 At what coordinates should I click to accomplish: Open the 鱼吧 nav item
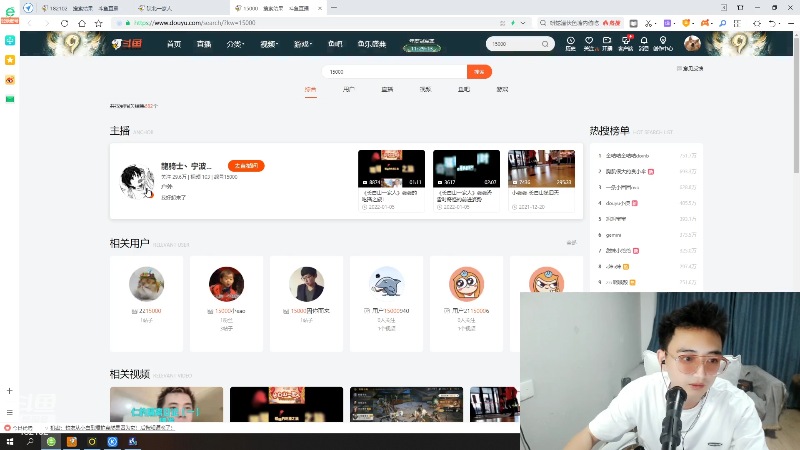[335, 44]
